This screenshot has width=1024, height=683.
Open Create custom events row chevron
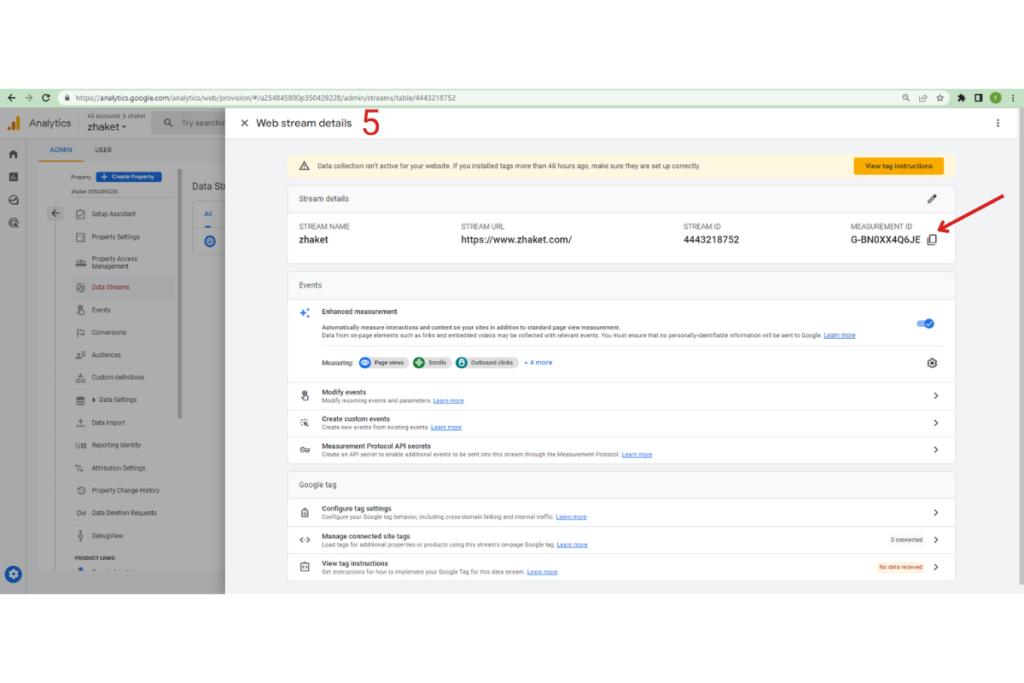coord(936,423)
